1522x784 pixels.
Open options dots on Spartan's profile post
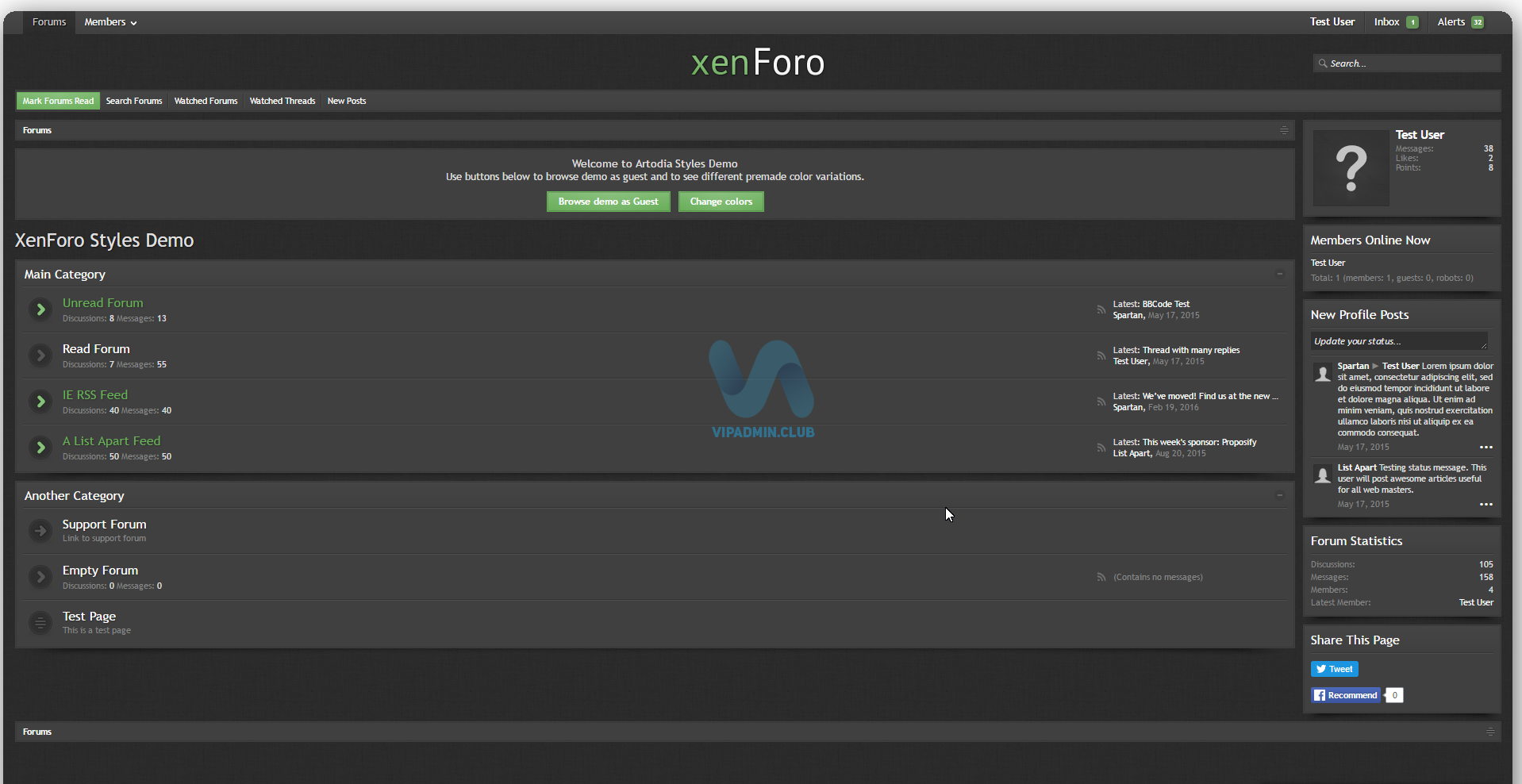1486,448
